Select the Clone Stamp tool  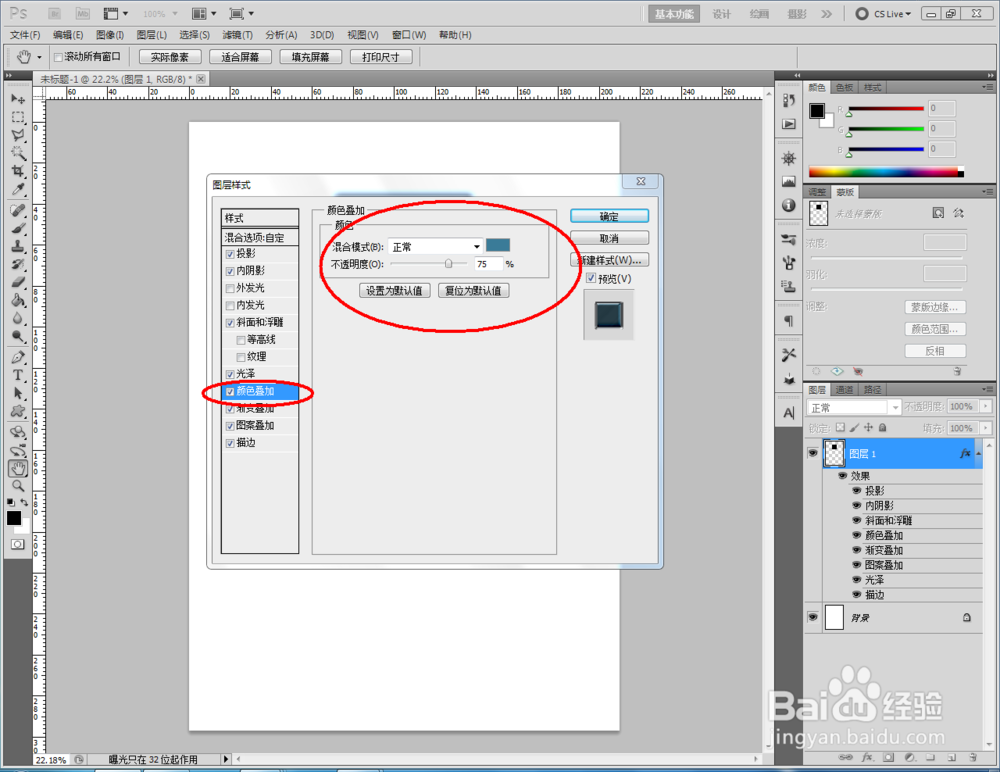click(x=18, y=246)
